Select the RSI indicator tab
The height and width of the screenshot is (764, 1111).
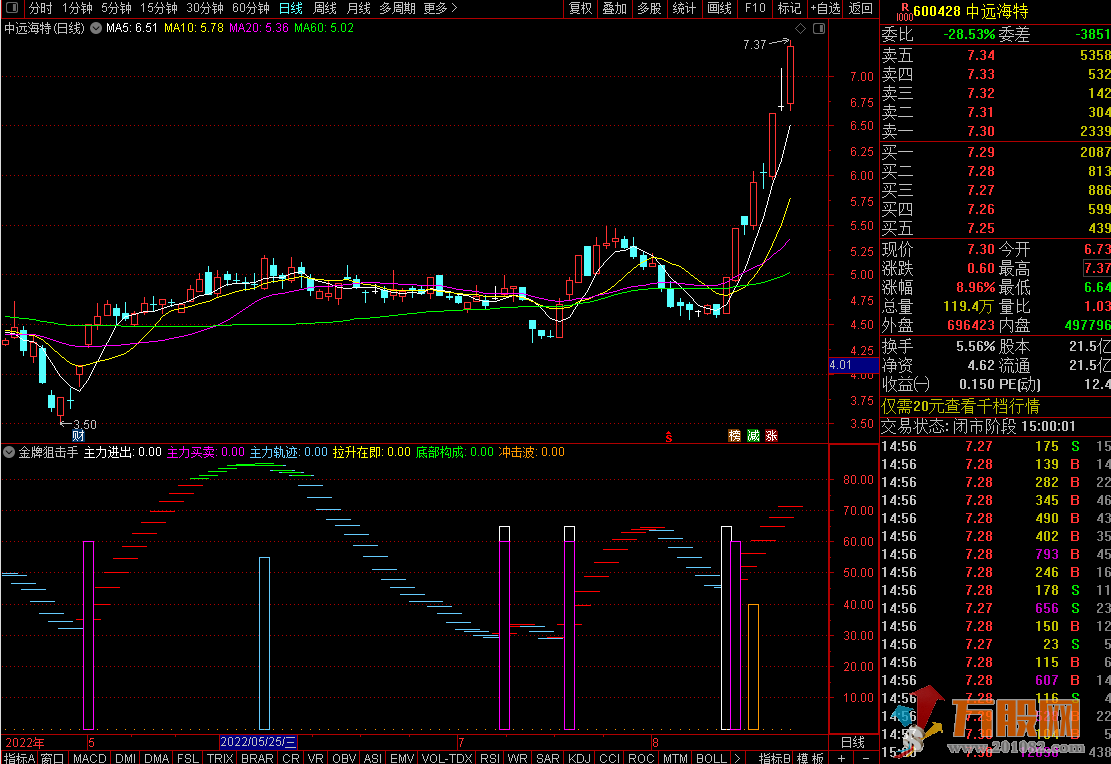point(490,758)
